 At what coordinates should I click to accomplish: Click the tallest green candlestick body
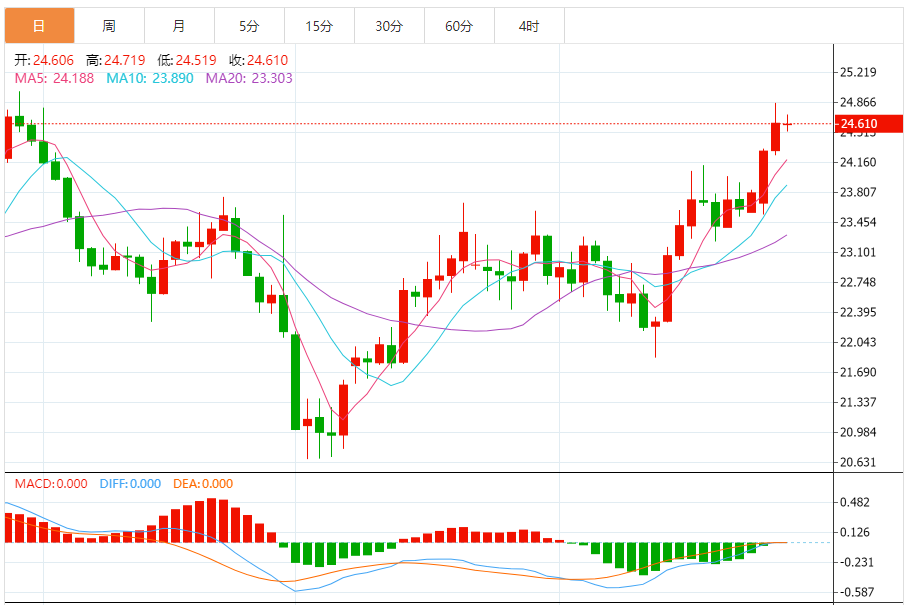coord(295,382)
